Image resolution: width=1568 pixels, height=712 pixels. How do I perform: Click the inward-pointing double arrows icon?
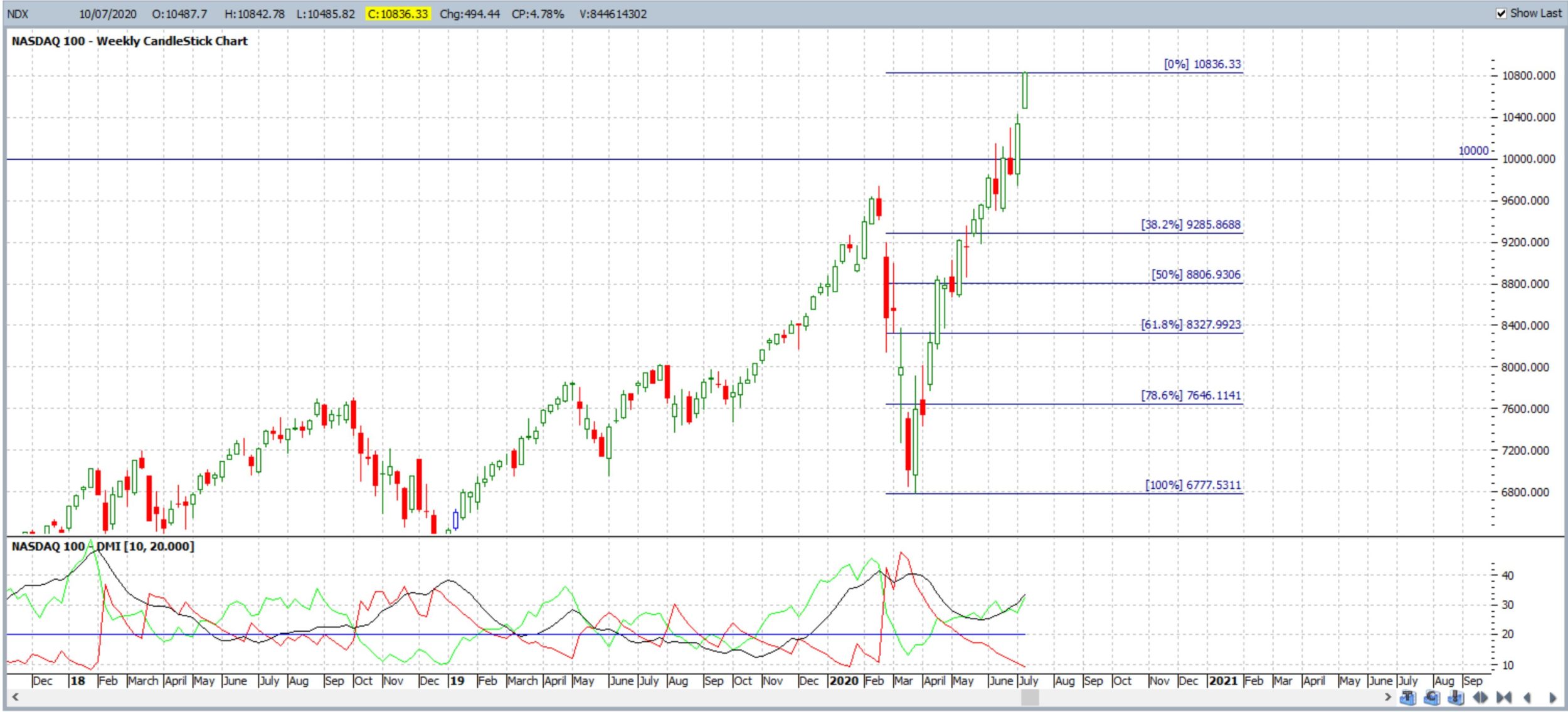pos(1504,698)
